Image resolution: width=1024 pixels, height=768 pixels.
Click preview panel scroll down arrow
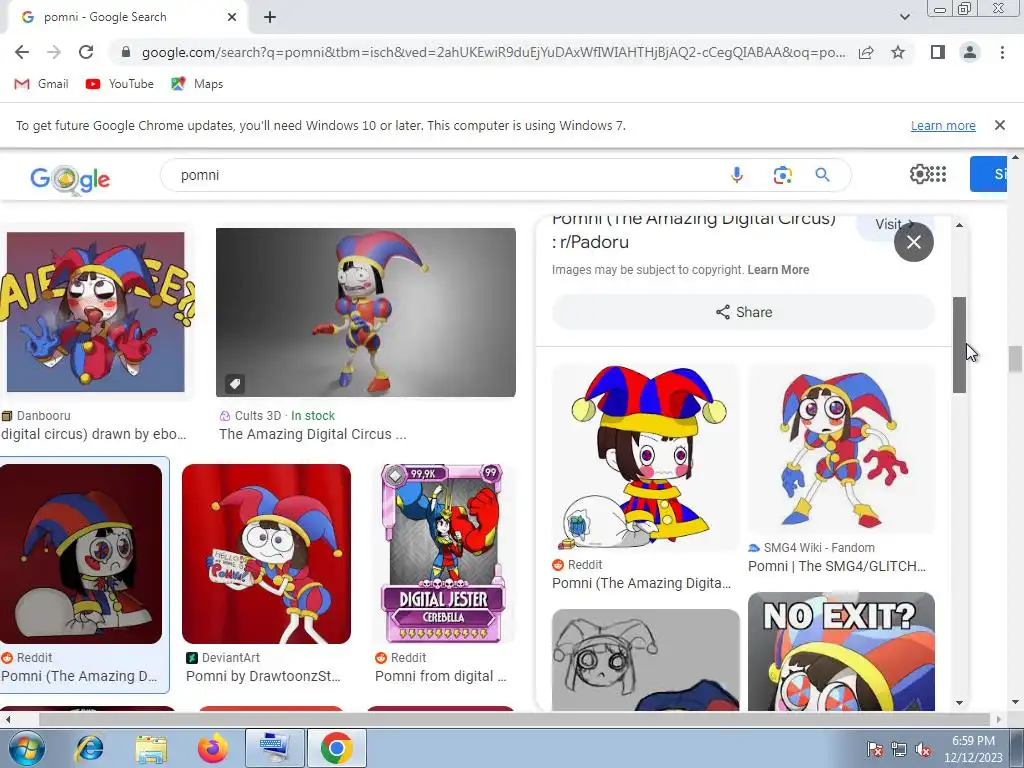[959, 703]
